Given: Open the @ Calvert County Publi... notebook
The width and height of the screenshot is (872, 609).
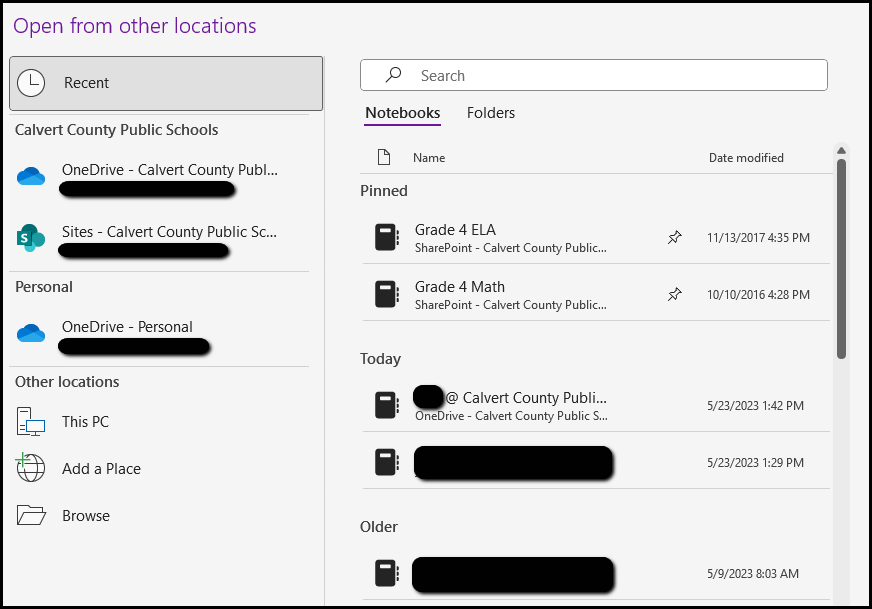Looking at the screenshot, I should pos(596,405).
